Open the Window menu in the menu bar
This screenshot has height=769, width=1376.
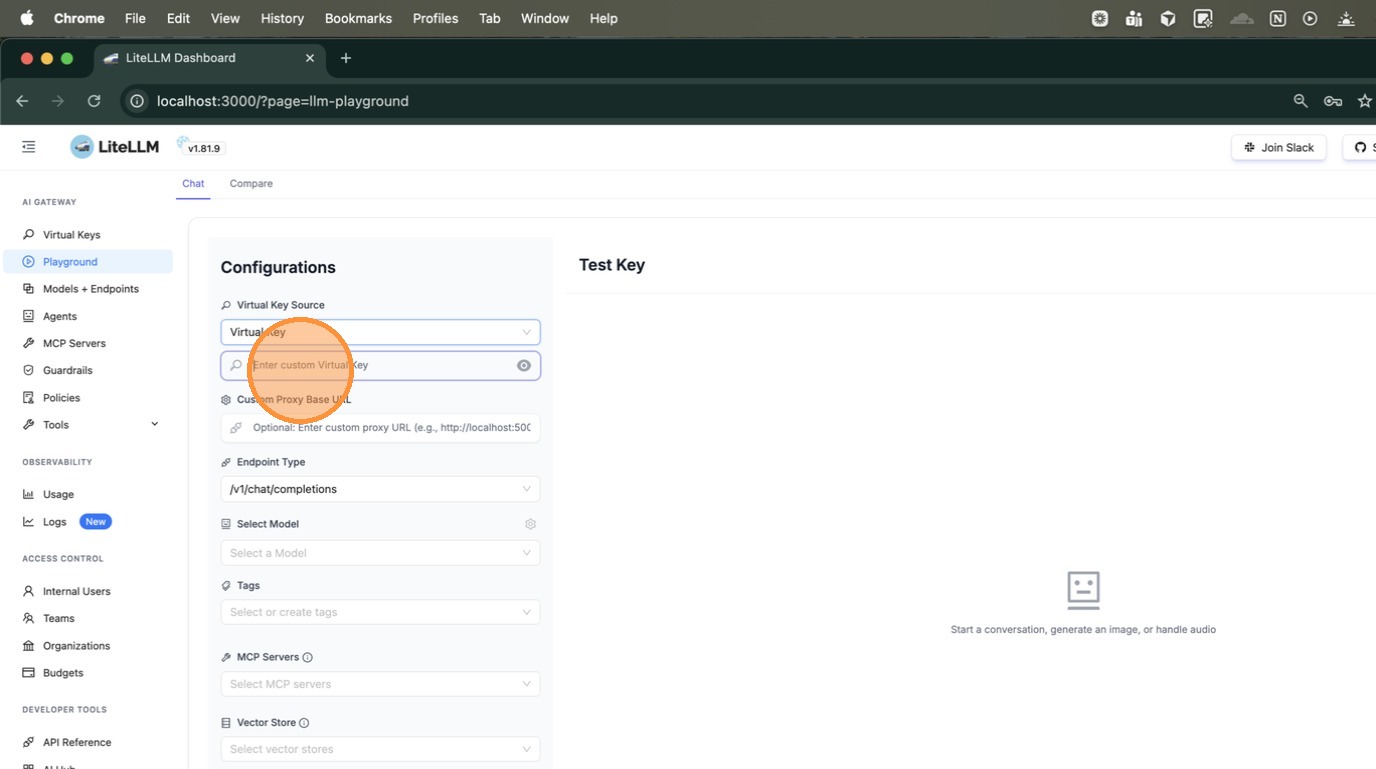(545, 18)
